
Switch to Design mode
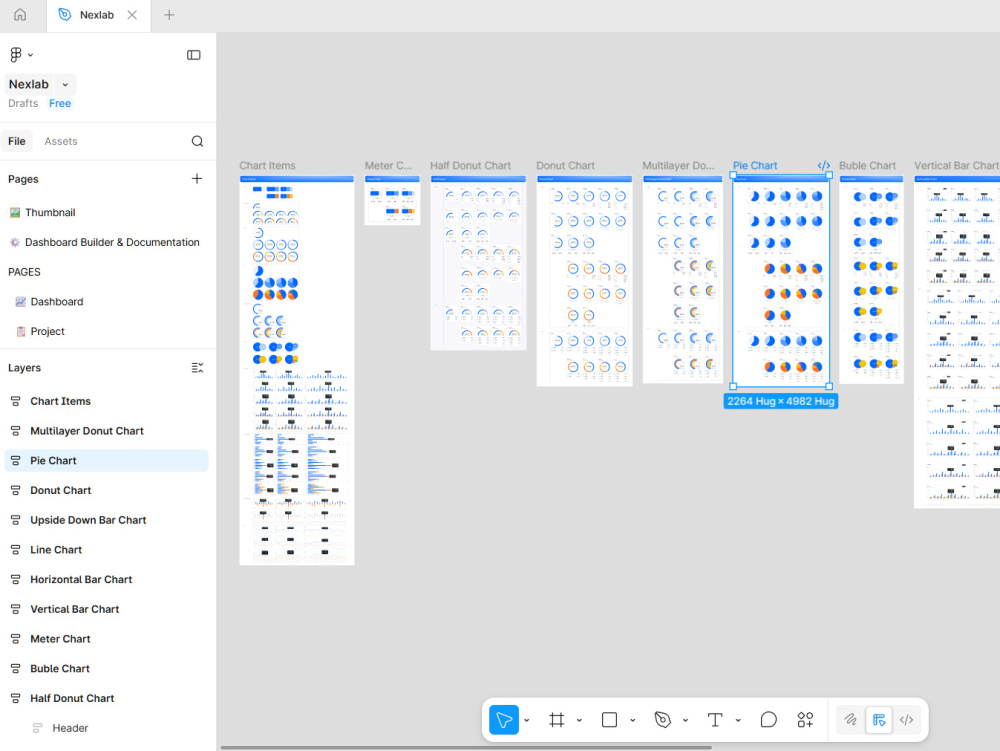pos(879,720)
